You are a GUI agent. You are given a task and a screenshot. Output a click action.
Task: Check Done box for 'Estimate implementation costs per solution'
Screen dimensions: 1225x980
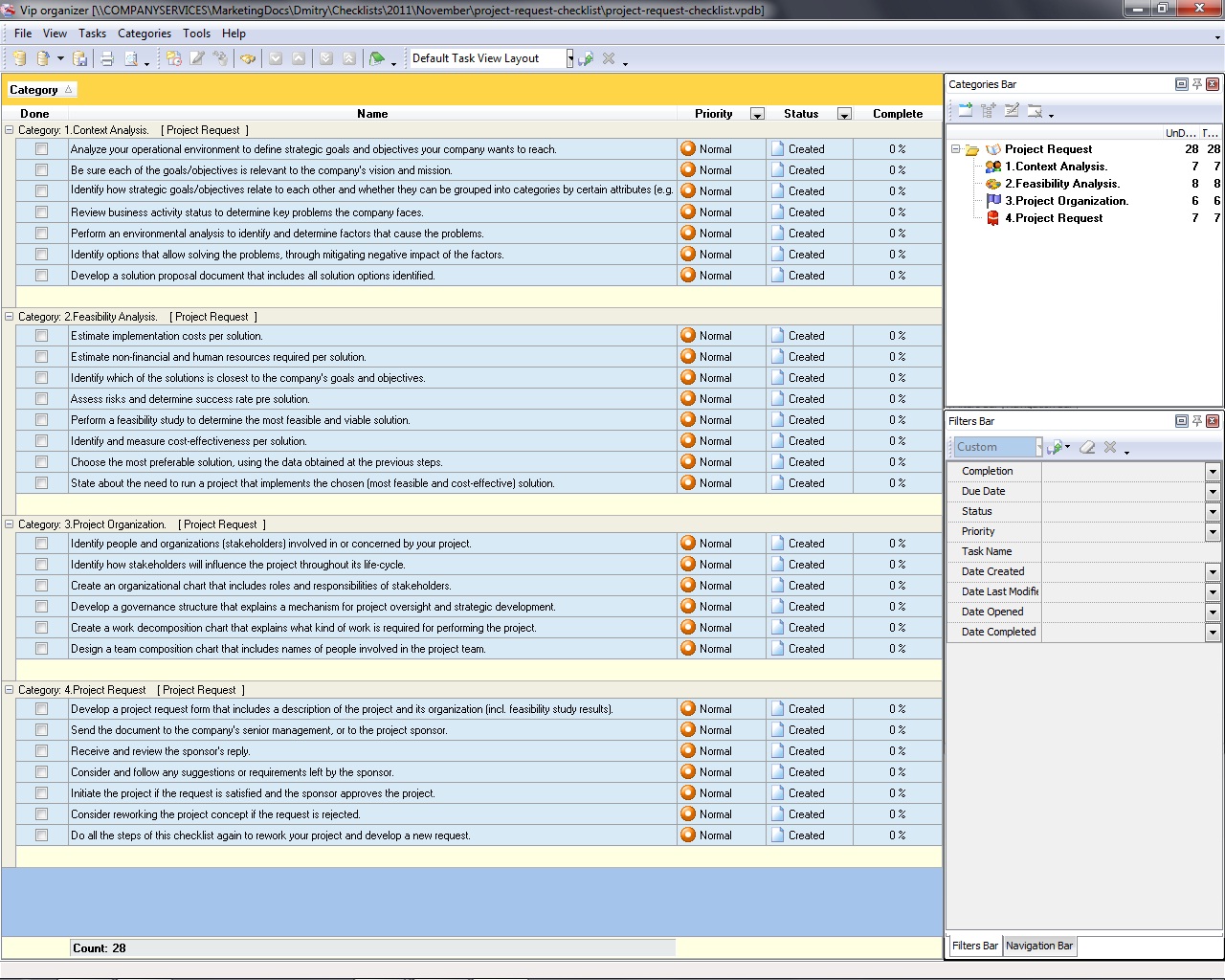(x=41, y=336)
